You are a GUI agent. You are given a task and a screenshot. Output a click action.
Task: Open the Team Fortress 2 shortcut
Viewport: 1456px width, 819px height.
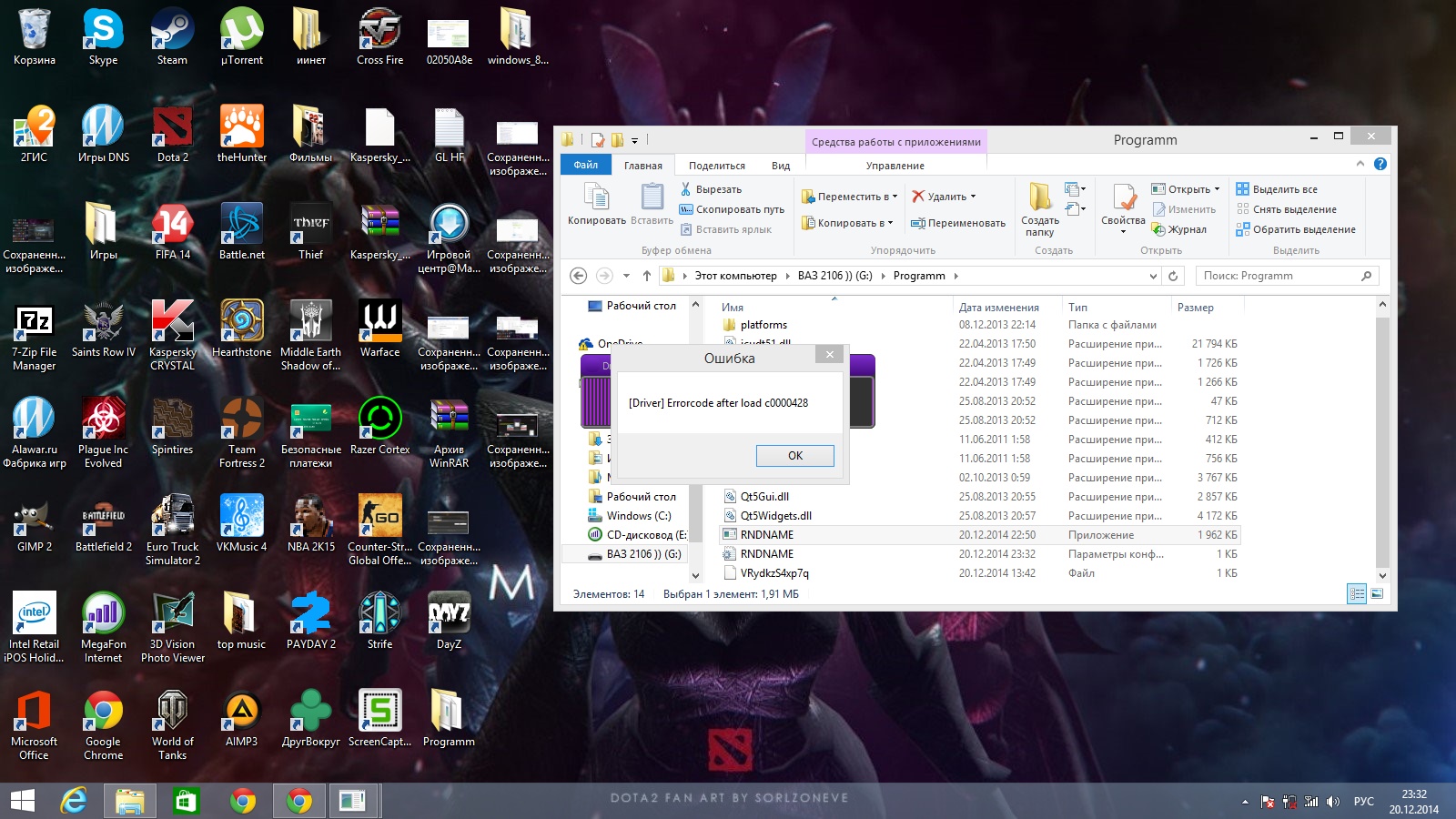(241, 433)
